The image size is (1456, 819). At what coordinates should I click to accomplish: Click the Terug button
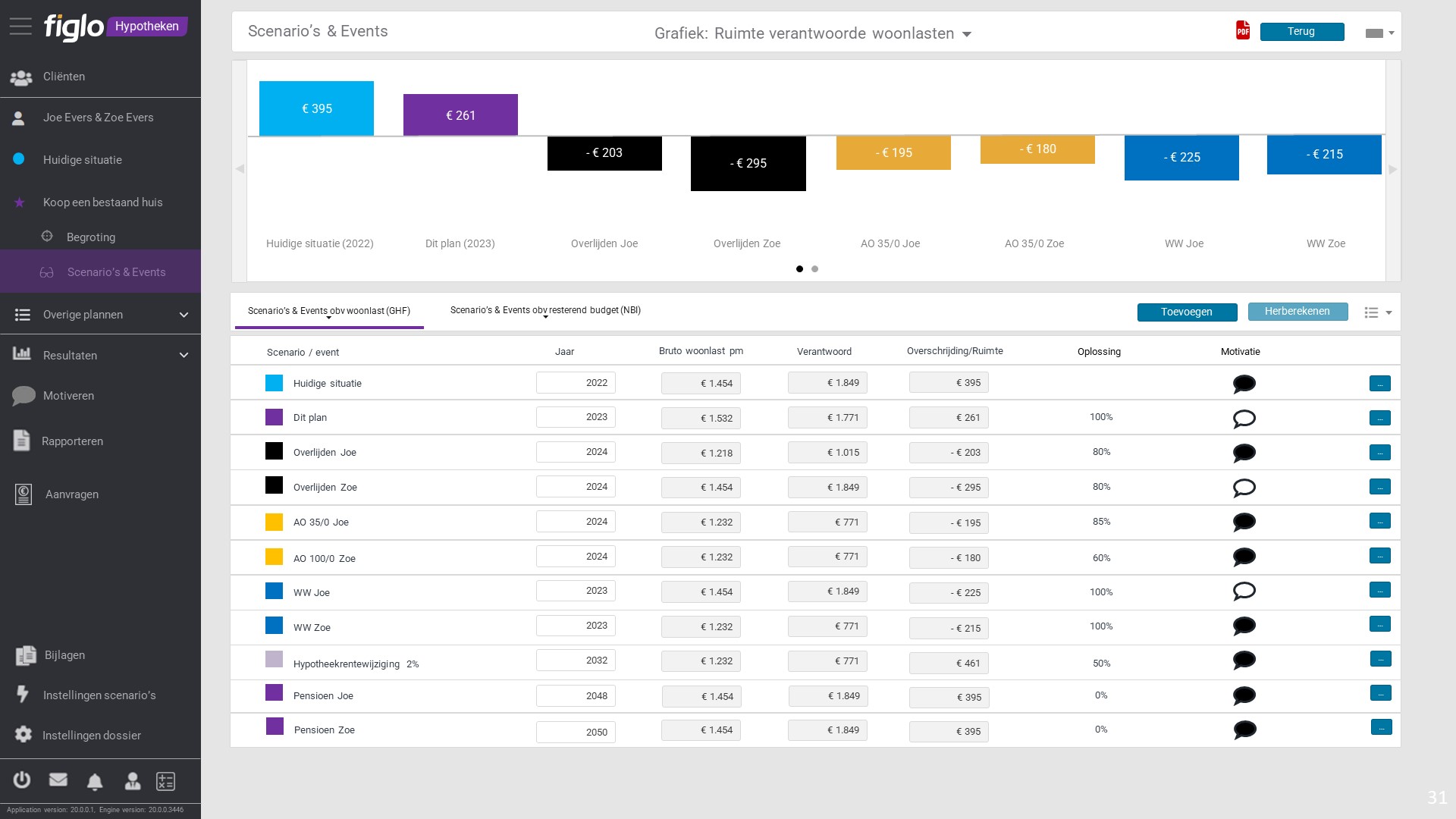click(x=1302, y=31)
